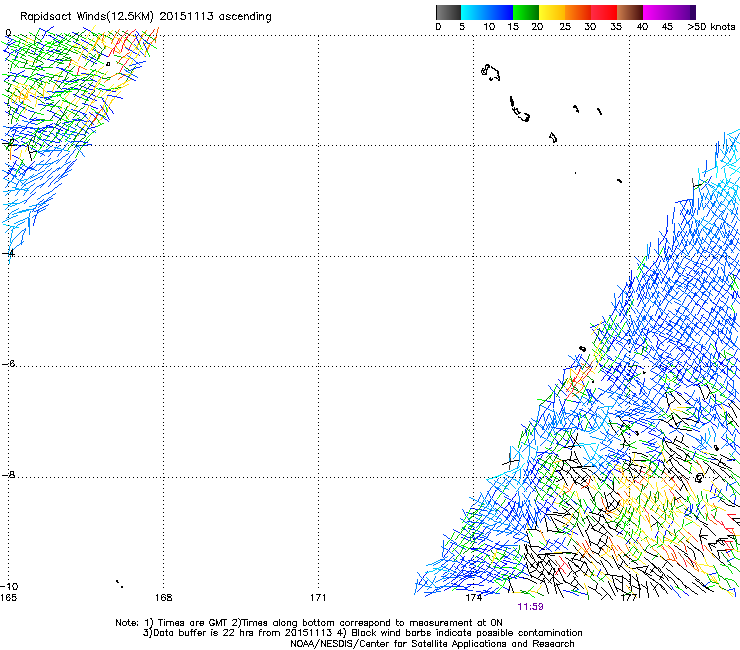Click latitude label '-10'

(9, 586)
